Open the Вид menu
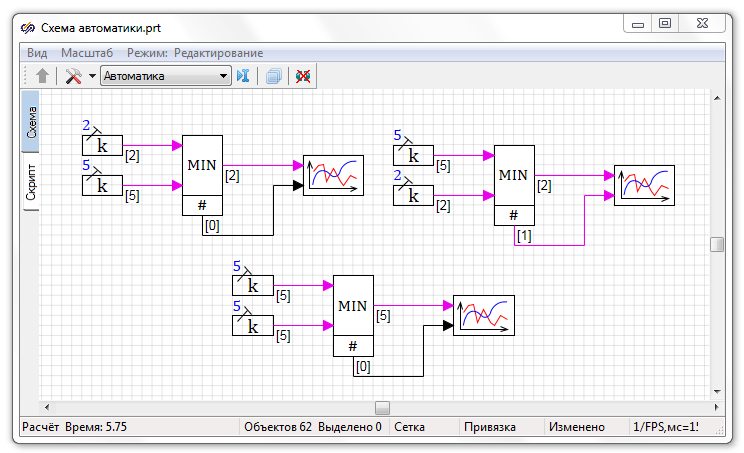Image resolution: width=744 pixels, height=453 pixels. (x=37, y=52)
